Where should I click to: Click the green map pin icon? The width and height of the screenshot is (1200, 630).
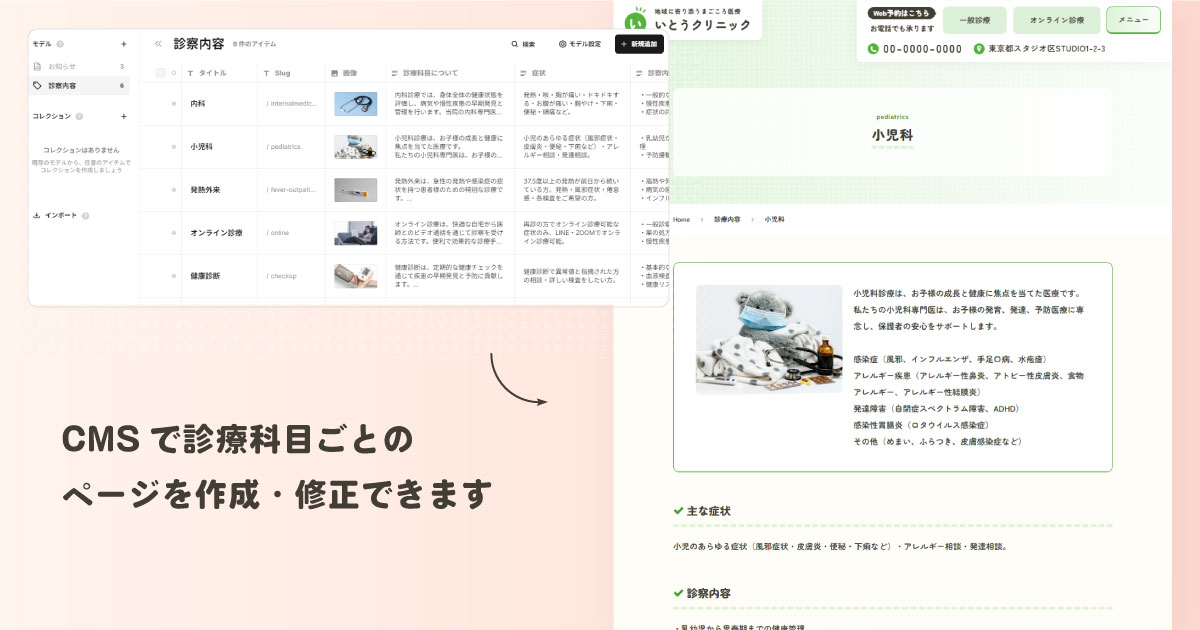pyautogui.click(x=979, y=48)
